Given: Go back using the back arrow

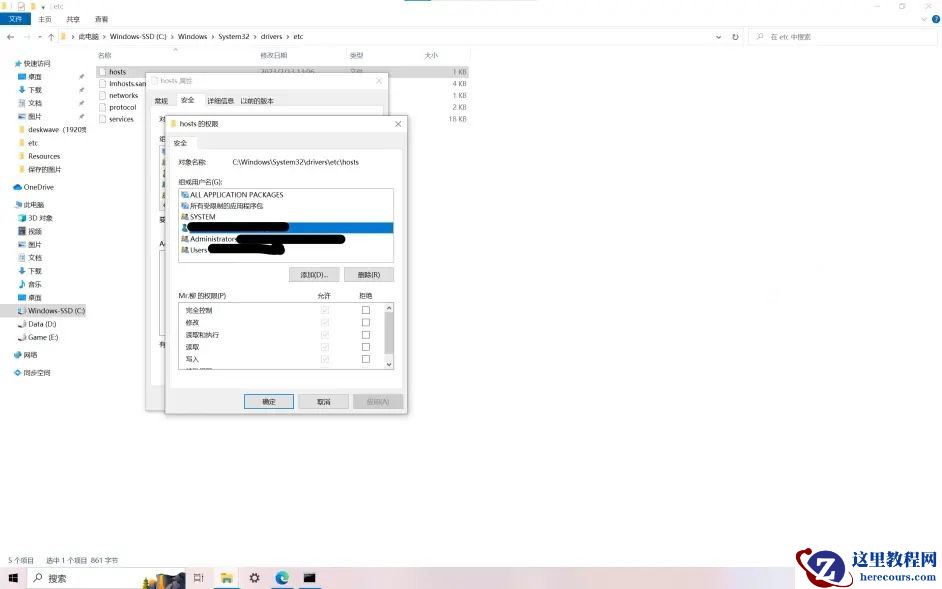Looking at the screenshot, I should tap(11, 37).
